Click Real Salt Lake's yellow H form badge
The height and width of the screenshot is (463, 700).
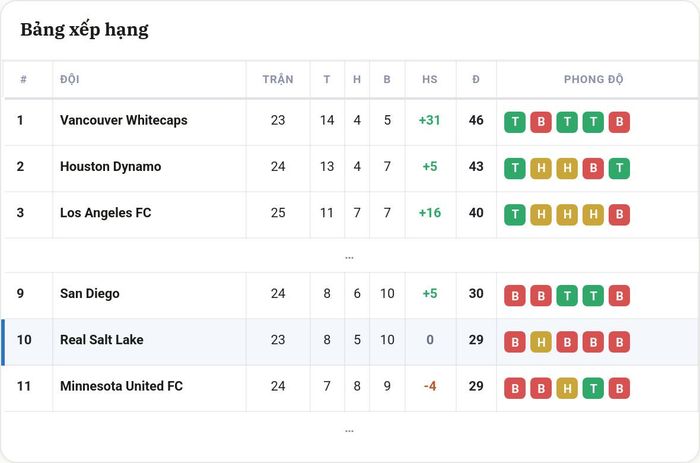click(541, 342)
